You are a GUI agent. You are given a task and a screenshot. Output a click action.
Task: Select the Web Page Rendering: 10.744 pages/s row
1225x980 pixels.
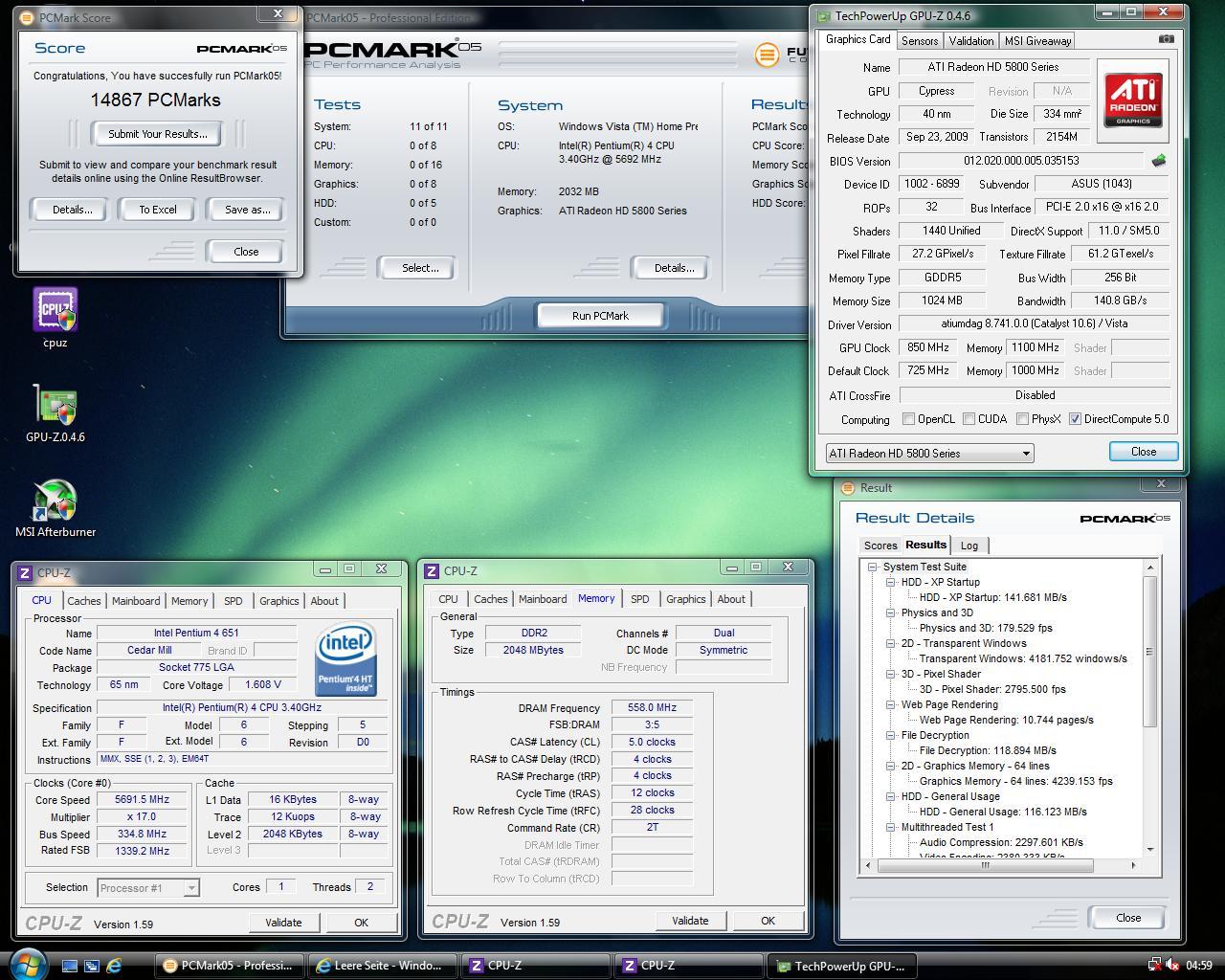click(1006, 720)
